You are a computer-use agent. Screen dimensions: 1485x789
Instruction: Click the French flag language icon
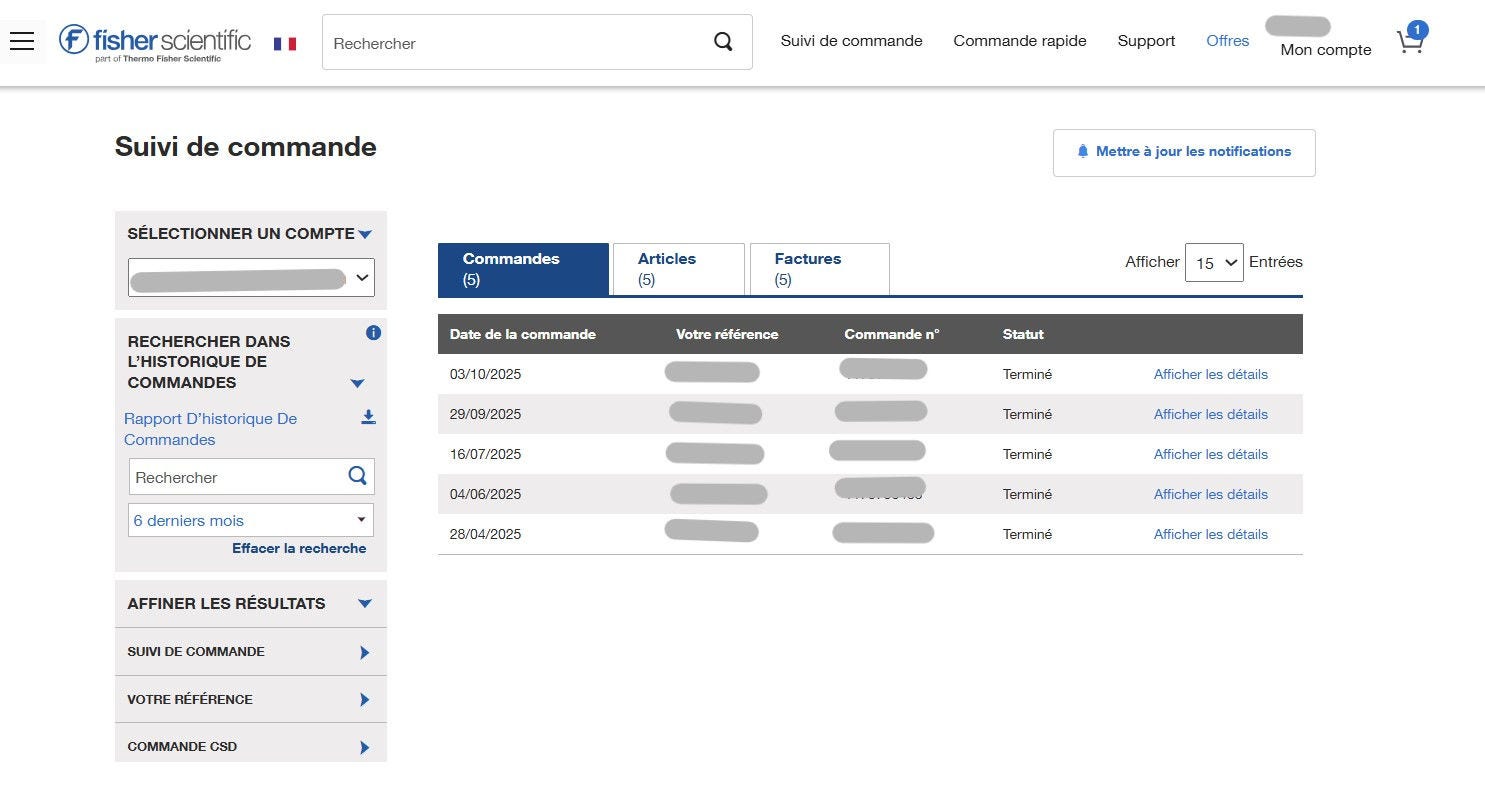(285, 43)
